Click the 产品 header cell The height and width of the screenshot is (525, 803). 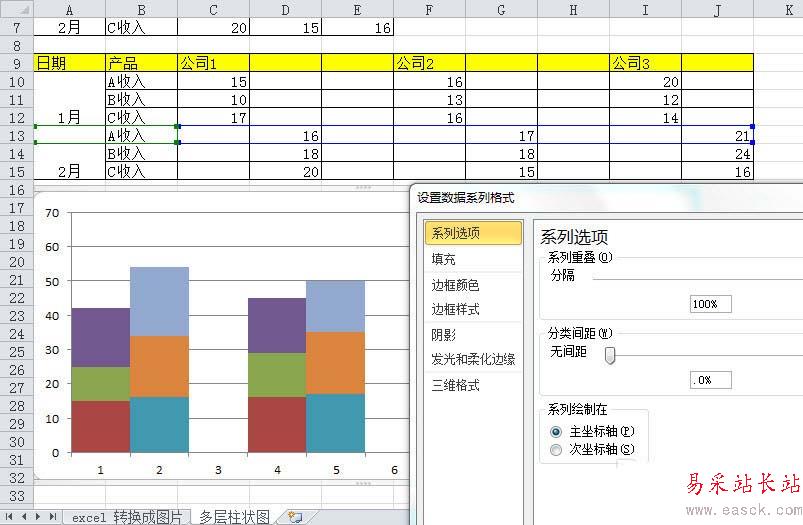click(x=141, y=63)
